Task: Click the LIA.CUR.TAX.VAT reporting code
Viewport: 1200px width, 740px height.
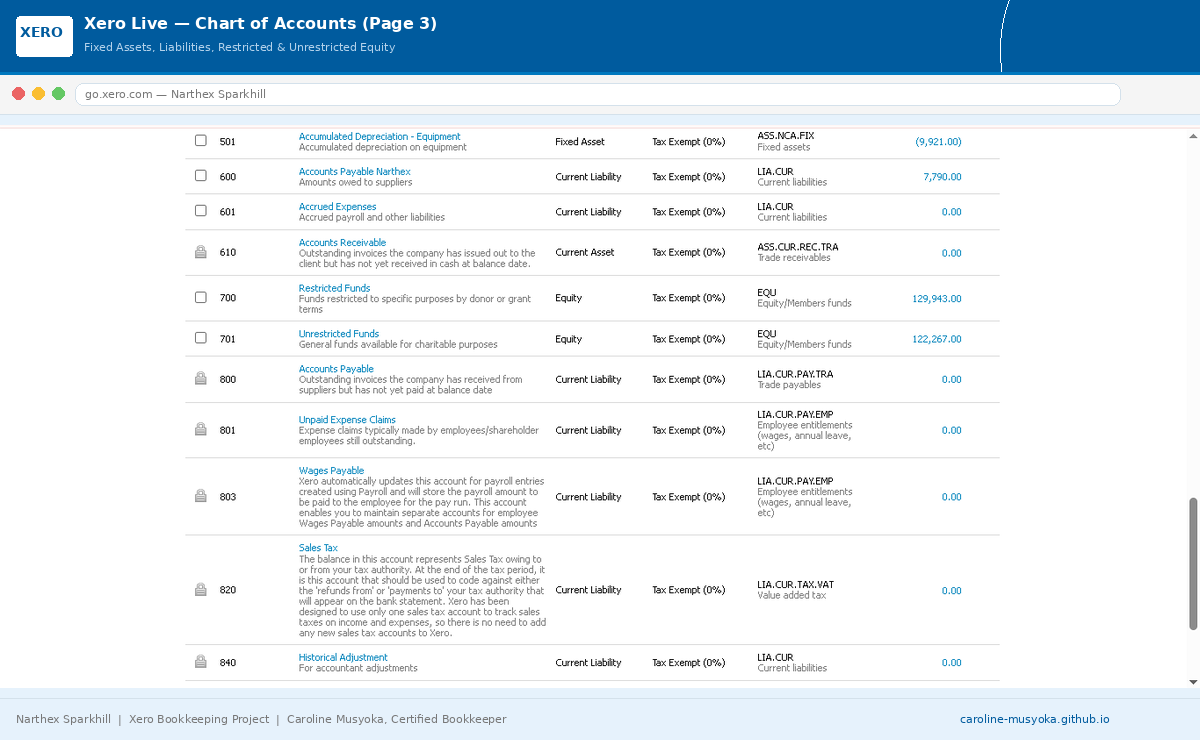Action: point(795,584)
